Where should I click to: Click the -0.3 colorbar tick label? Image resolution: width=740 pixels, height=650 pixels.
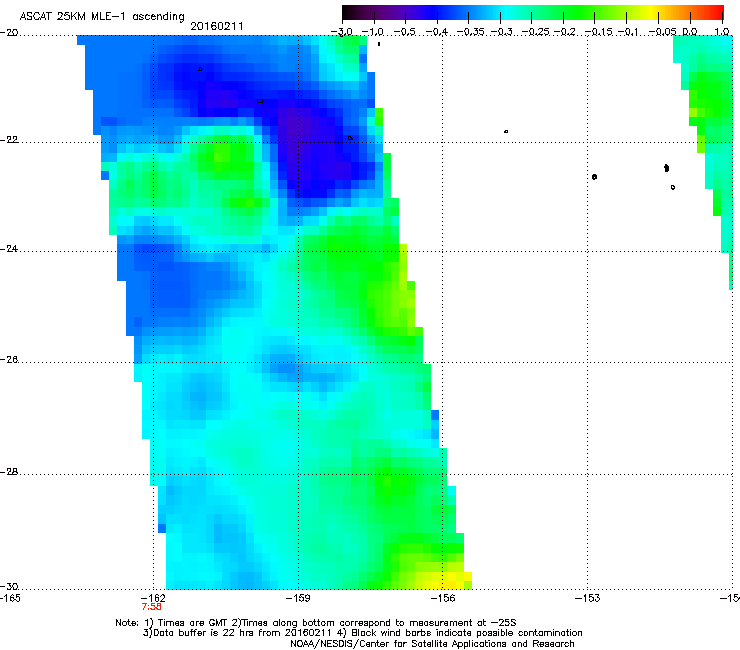501,32
